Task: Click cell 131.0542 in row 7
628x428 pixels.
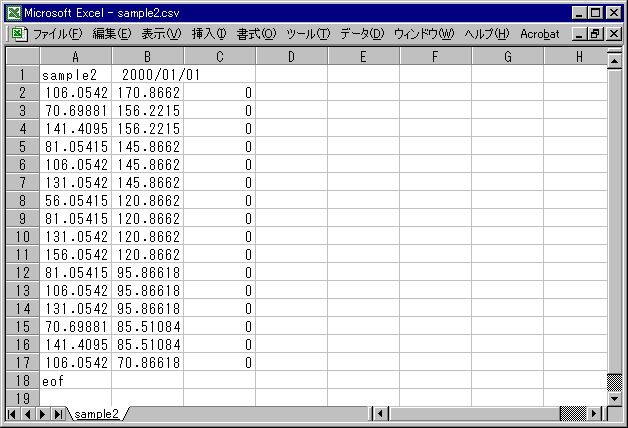Action: point(75,183)
